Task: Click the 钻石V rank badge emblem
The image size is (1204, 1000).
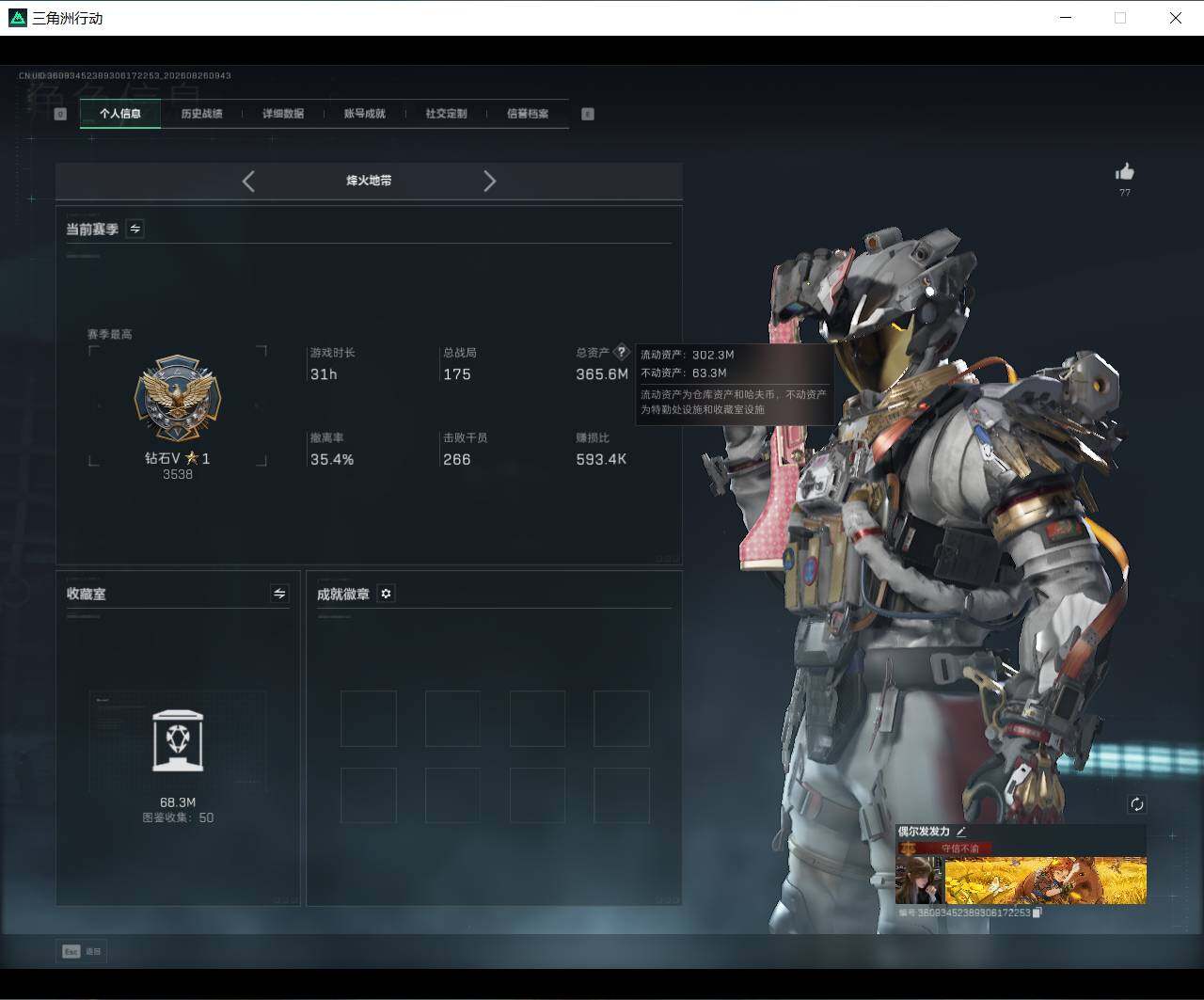Action: tap(177, 399)
